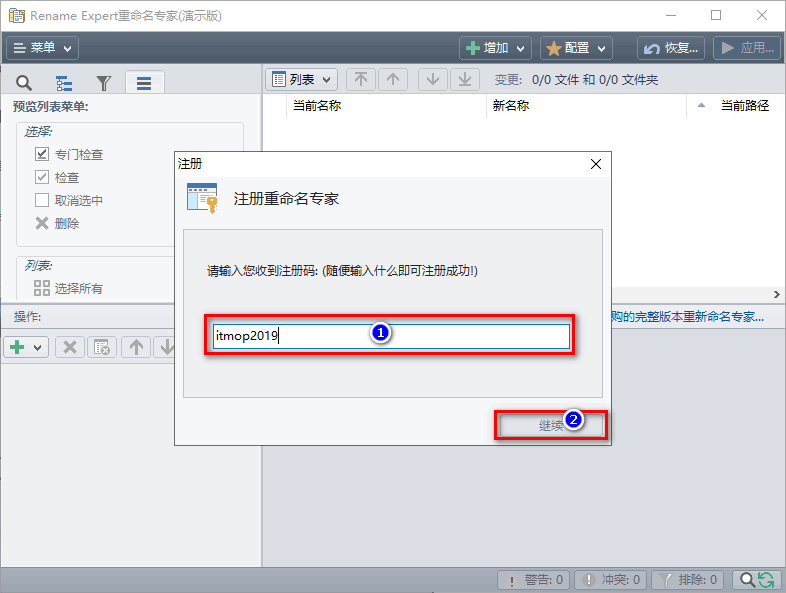Open the green plus add-action dropdown
786x593 pixels.
[26, 347]
